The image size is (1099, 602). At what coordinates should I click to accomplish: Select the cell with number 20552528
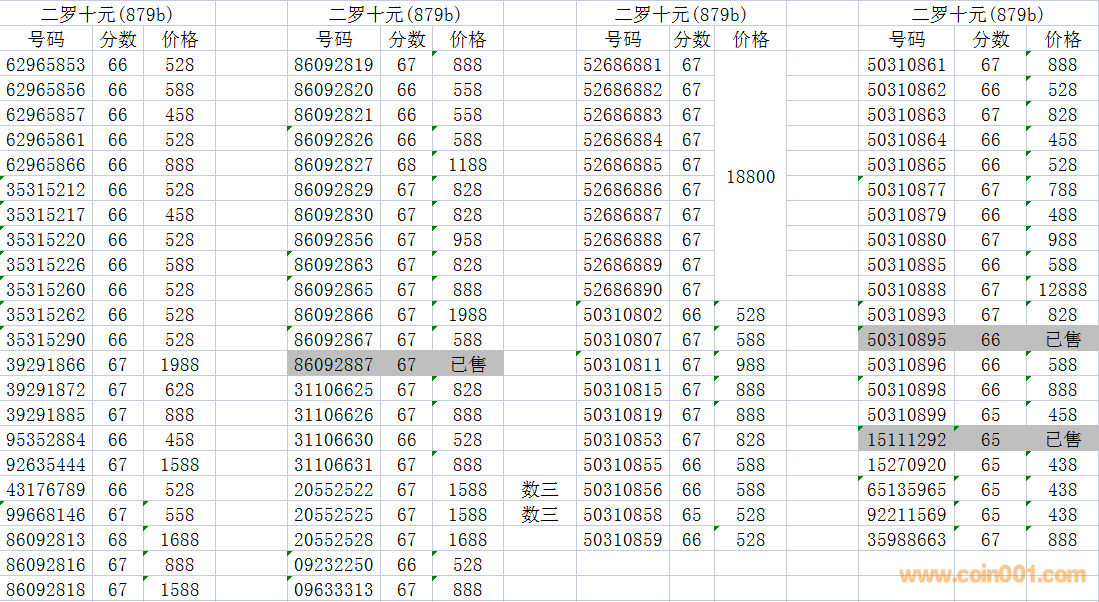(334, 539)
